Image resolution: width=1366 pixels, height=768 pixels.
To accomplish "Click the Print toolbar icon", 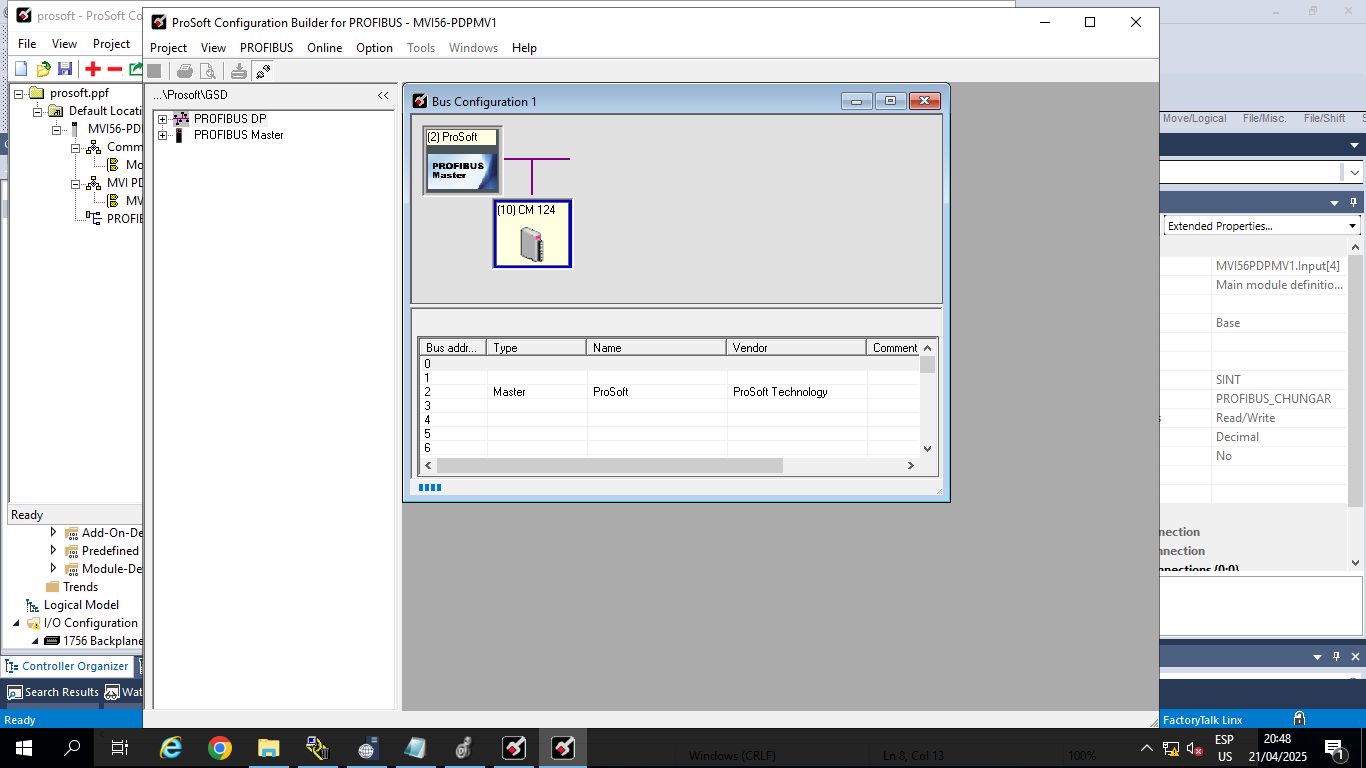I will pos(184,70).
